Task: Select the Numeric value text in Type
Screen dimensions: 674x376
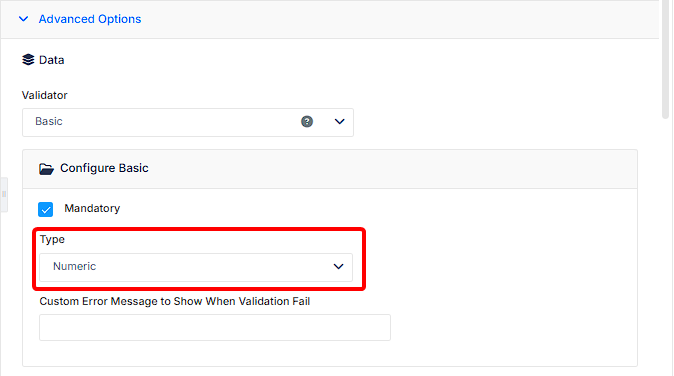Action: click(74, 266)
